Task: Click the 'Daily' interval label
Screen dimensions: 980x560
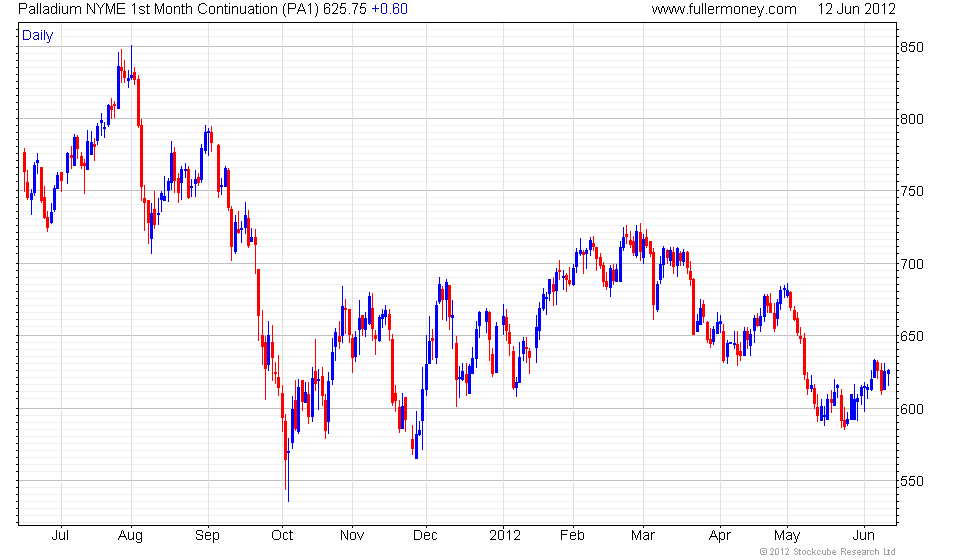Action: click(38, 36)
